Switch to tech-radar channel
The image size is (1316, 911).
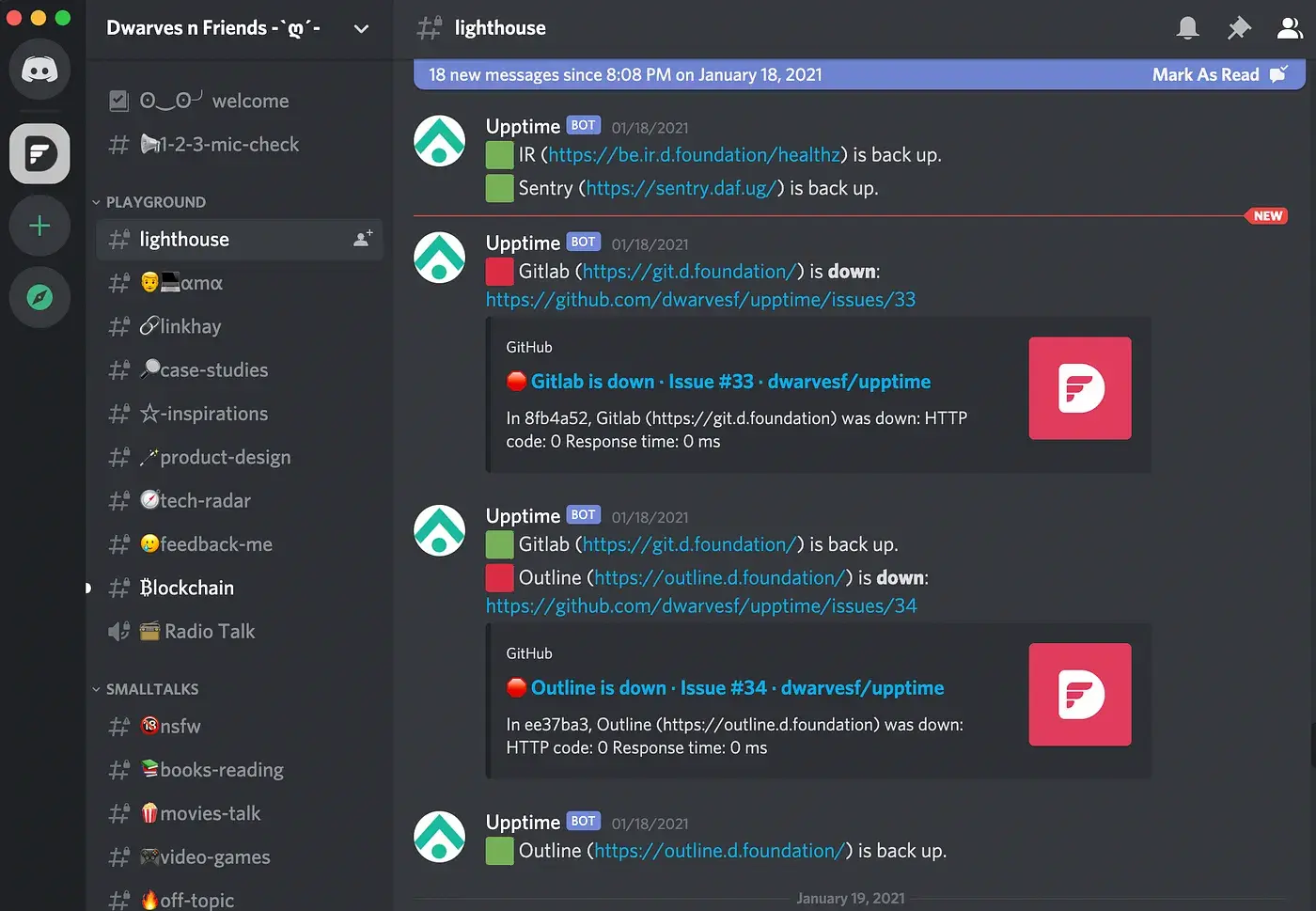pyautogui.click(x=240, y=500)
